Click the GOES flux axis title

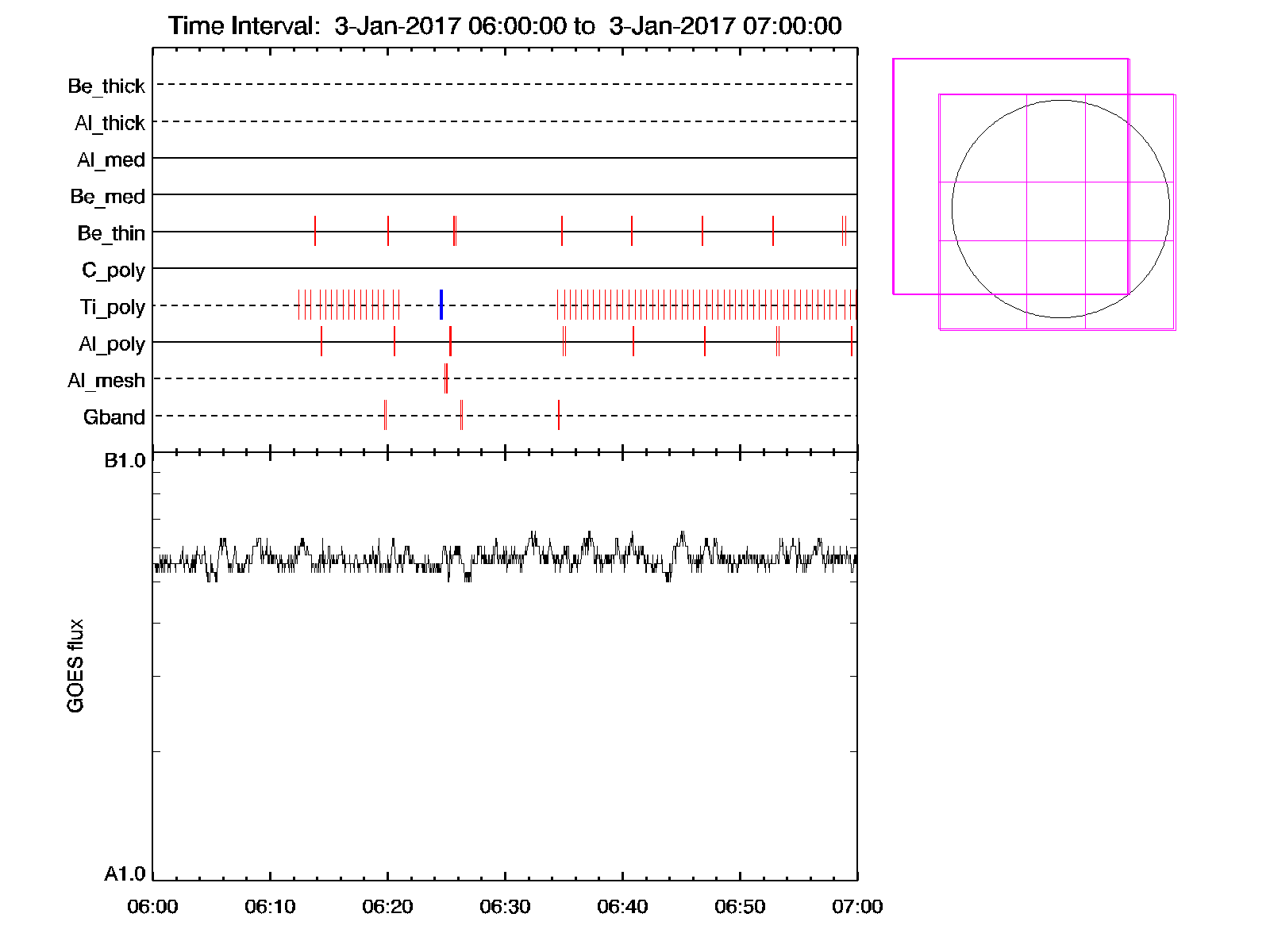[x=75, y=666]
